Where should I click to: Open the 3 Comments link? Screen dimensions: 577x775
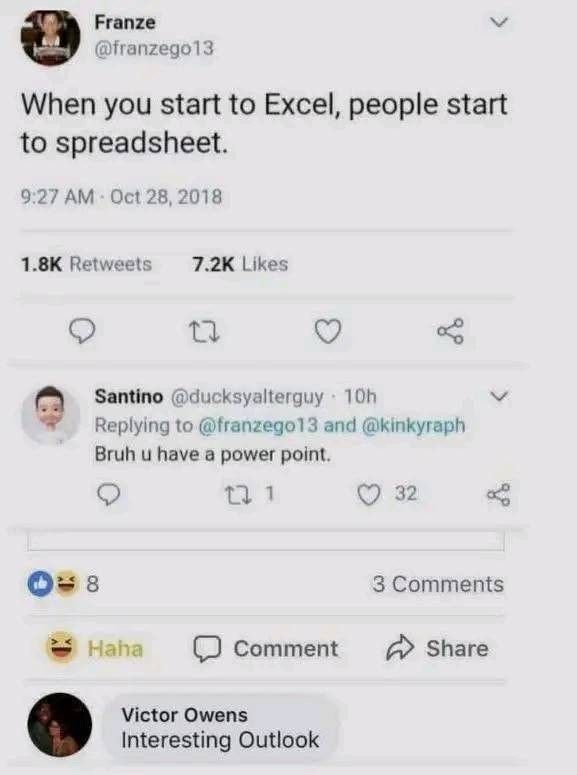(x=438, y=584)
